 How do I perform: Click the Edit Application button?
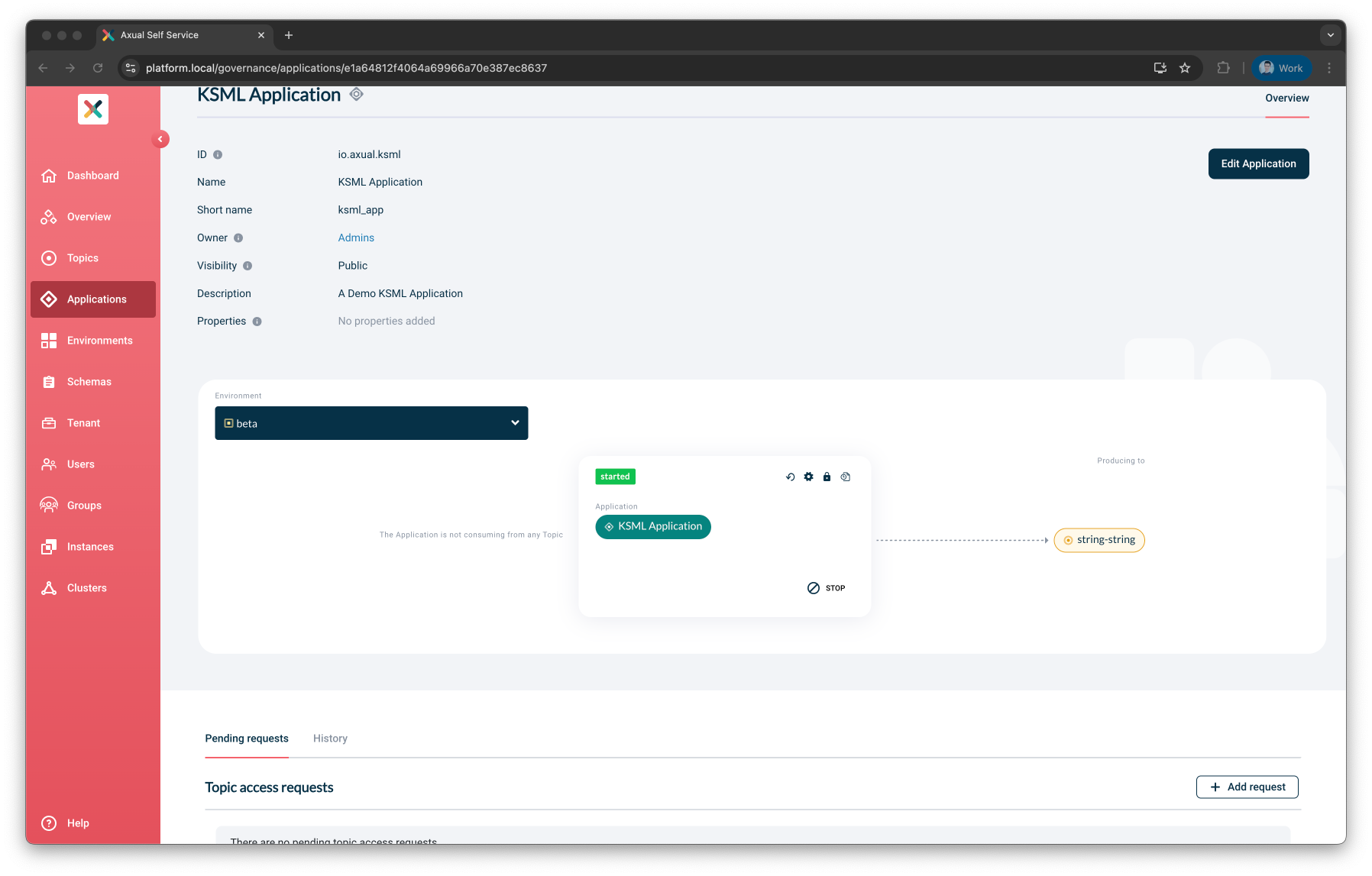(x=1257, y=163)
